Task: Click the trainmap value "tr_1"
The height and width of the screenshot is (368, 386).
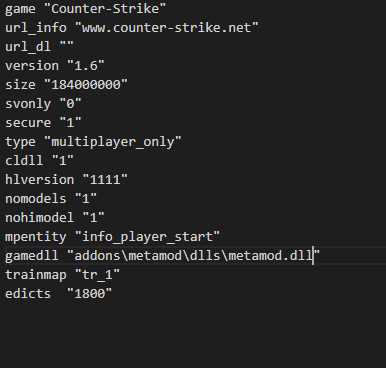Action: coord(97,275)
